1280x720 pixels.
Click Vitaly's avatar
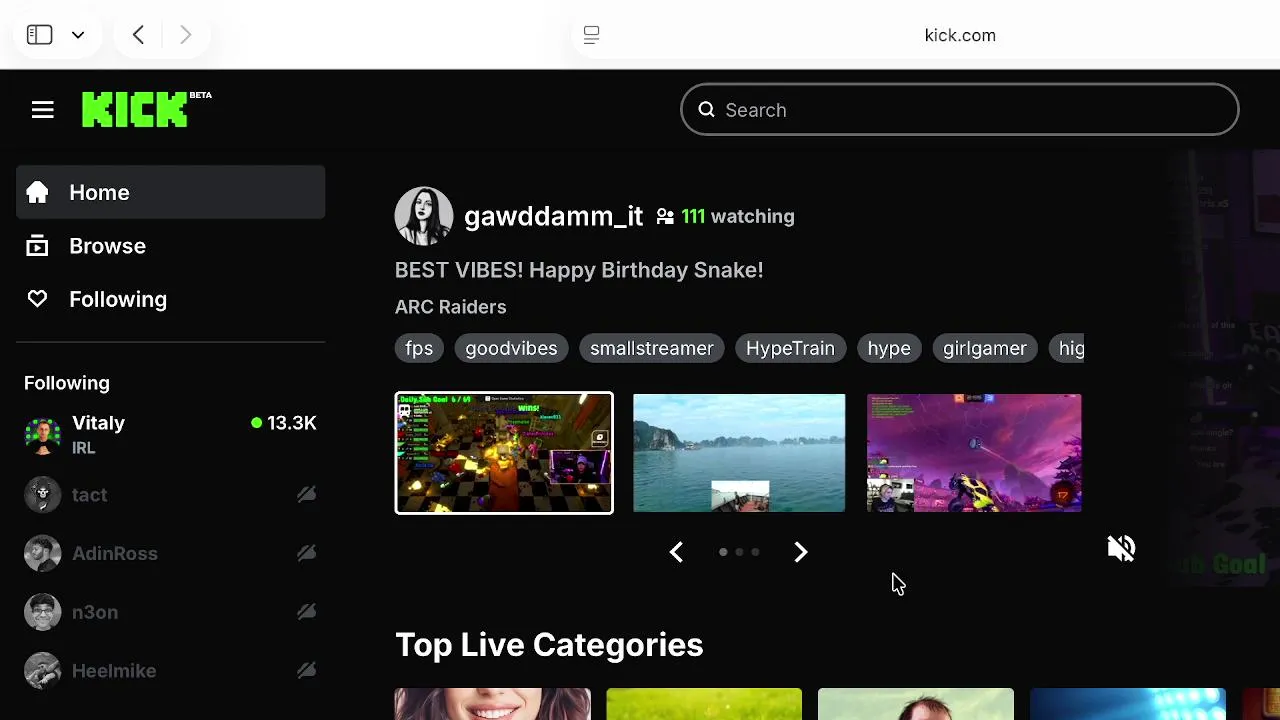(42, 435)
